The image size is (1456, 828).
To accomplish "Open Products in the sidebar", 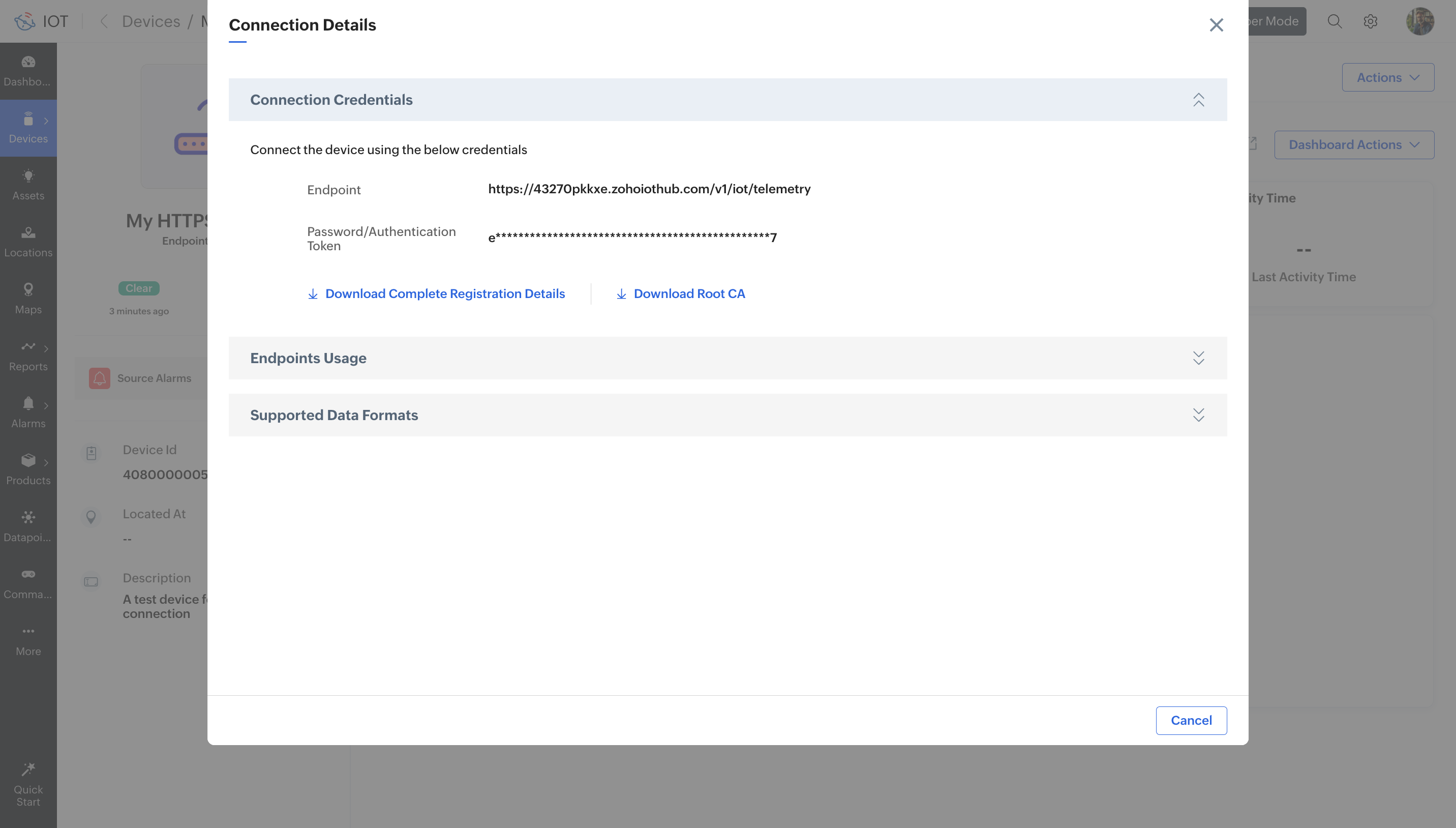I will click(x=28, y=468).
